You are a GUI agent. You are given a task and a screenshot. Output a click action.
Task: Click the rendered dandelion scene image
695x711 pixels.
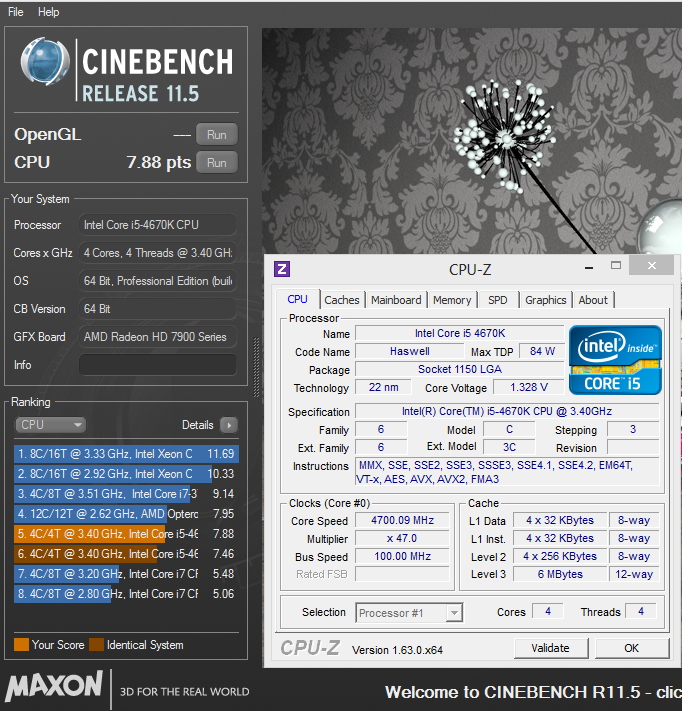(x=471, y=141)
